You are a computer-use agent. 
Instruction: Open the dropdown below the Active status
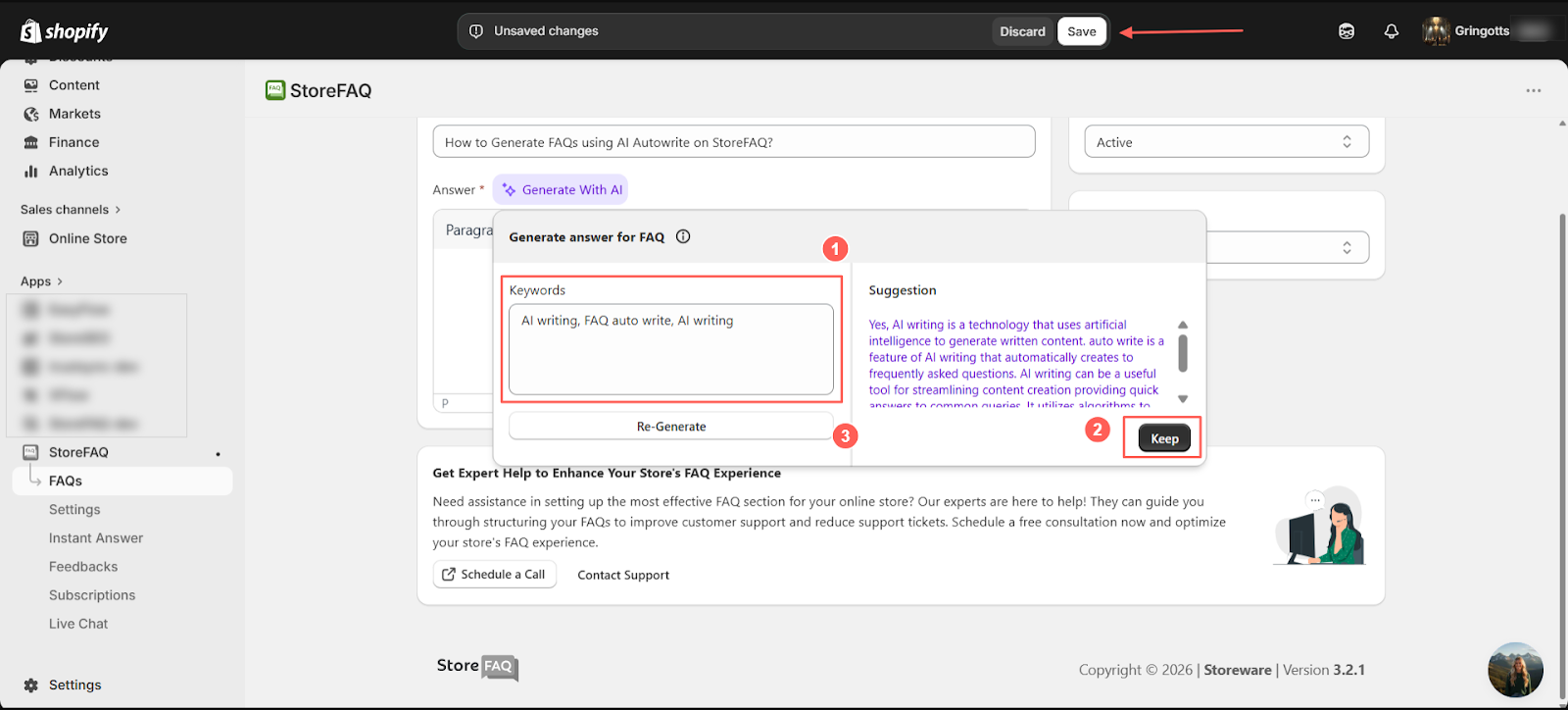click(x=1287, y=247)
